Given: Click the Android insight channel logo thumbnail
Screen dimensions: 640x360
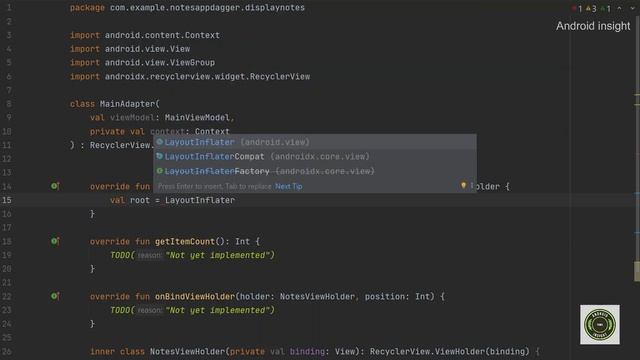Looking at the screenshot, I should pos(600,324).
